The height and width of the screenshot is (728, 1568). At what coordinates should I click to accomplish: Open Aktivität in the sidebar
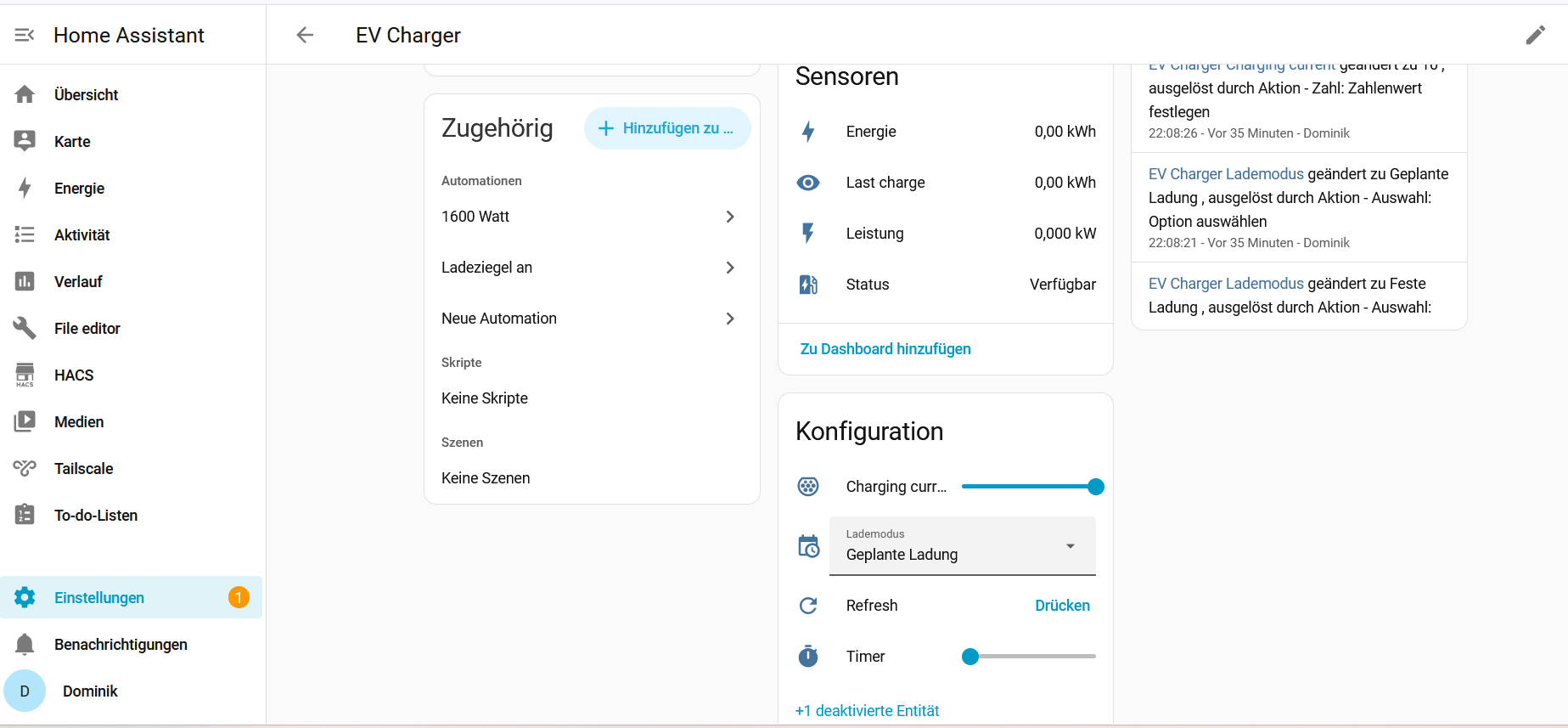(132, 234)
